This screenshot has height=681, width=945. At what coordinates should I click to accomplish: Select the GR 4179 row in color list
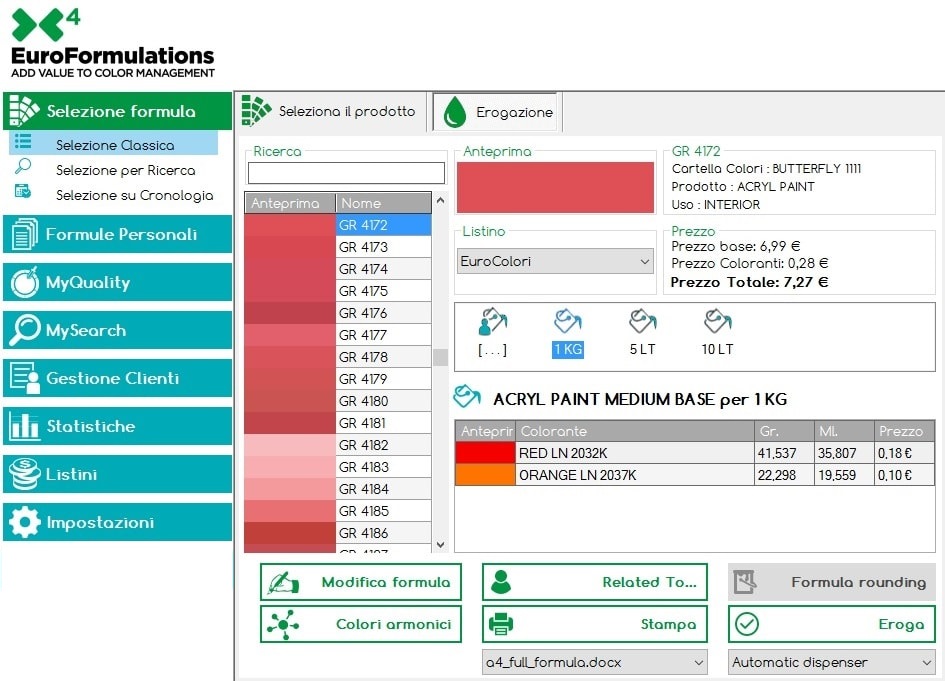click(x=338, y=379)
